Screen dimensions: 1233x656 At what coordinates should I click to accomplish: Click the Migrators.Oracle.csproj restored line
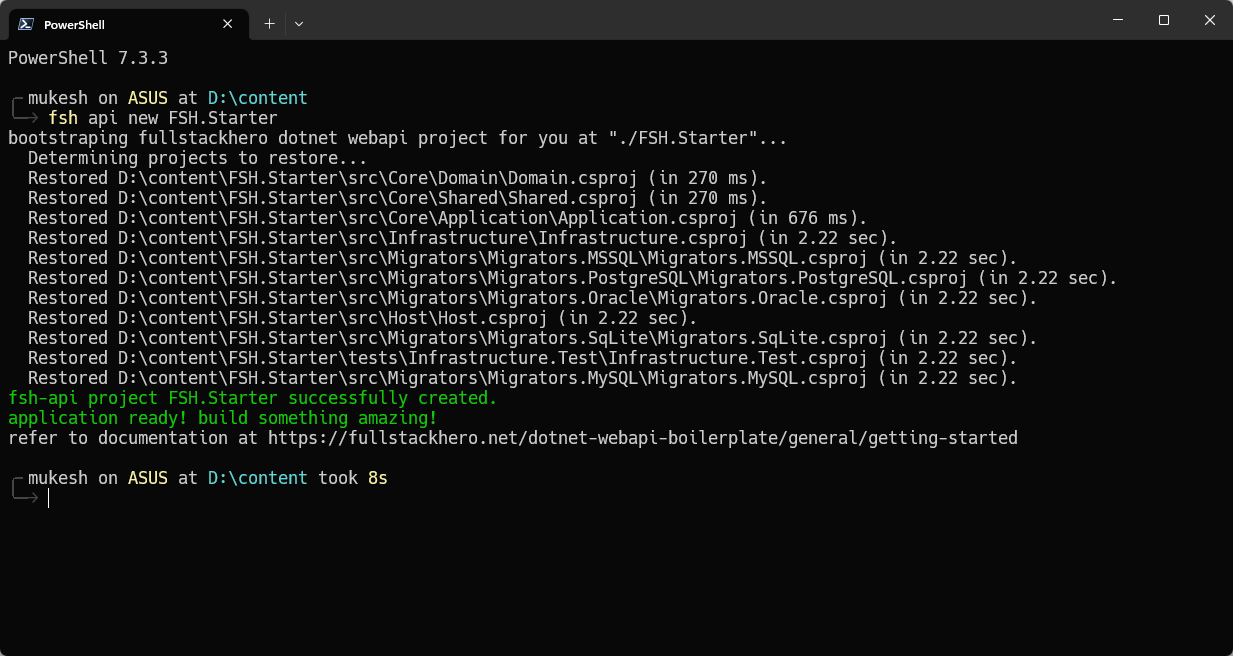[x=532, y=298]
